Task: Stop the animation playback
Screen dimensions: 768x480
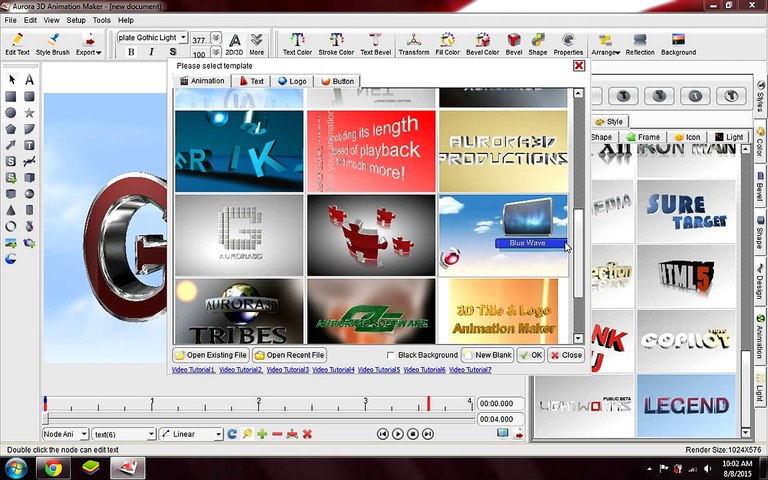Action: tap(413, 434)
